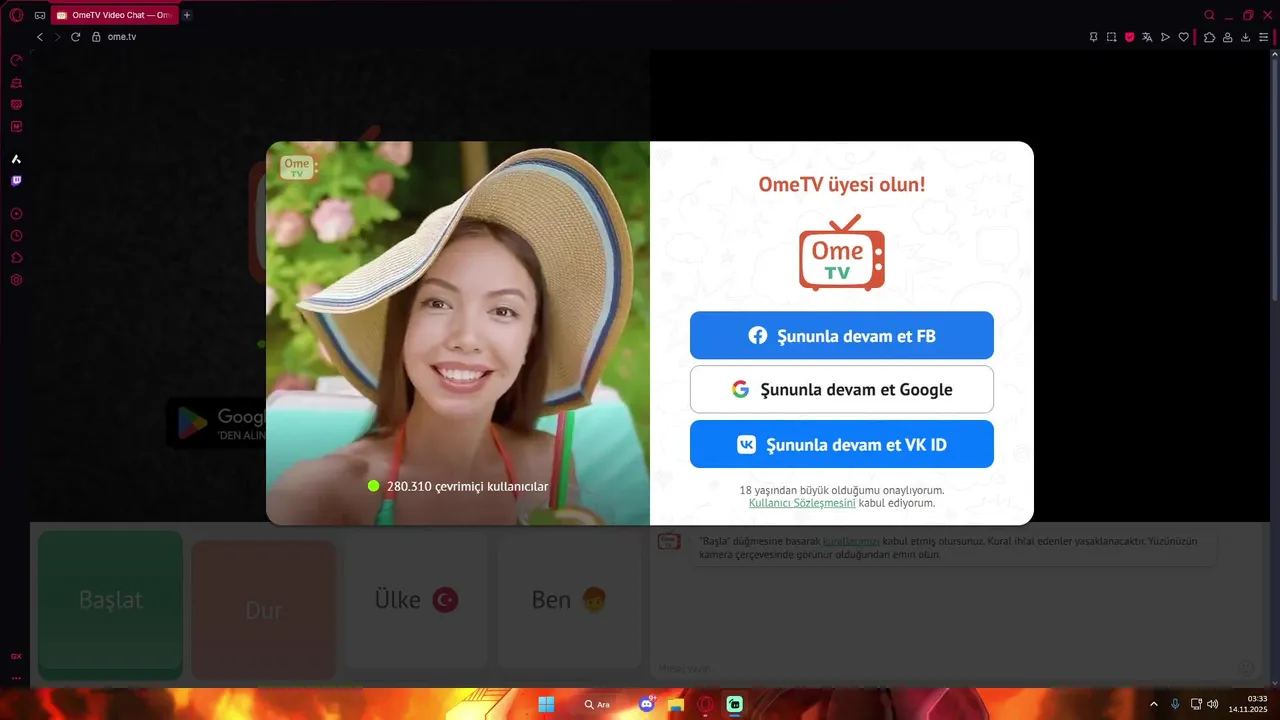Continue with FB login button

pos(842,335)
